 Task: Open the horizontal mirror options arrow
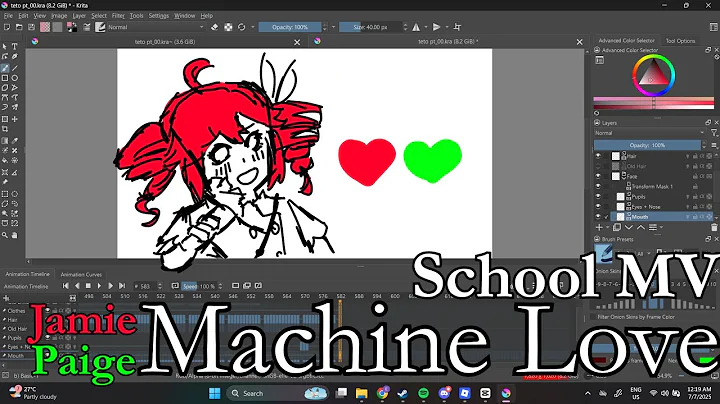(x=426, y=27)
